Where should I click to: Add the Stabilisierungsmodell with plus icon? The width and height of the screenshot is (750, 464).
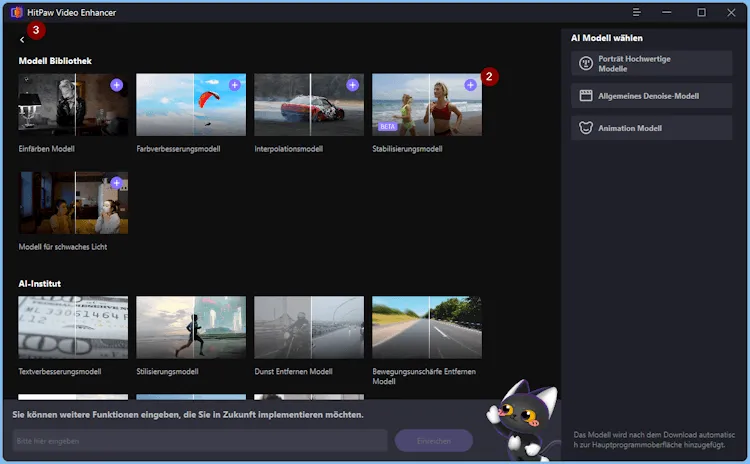pyautogui.click(x=470, y=86)
